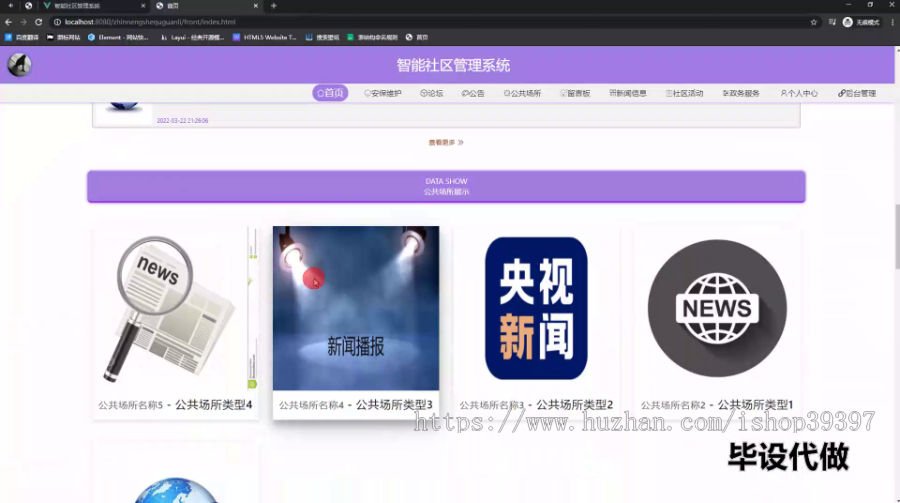The height and width of the screenshot is (503, 900).
Task: Open 个人中心 navigation item
Action: point(799,93)
